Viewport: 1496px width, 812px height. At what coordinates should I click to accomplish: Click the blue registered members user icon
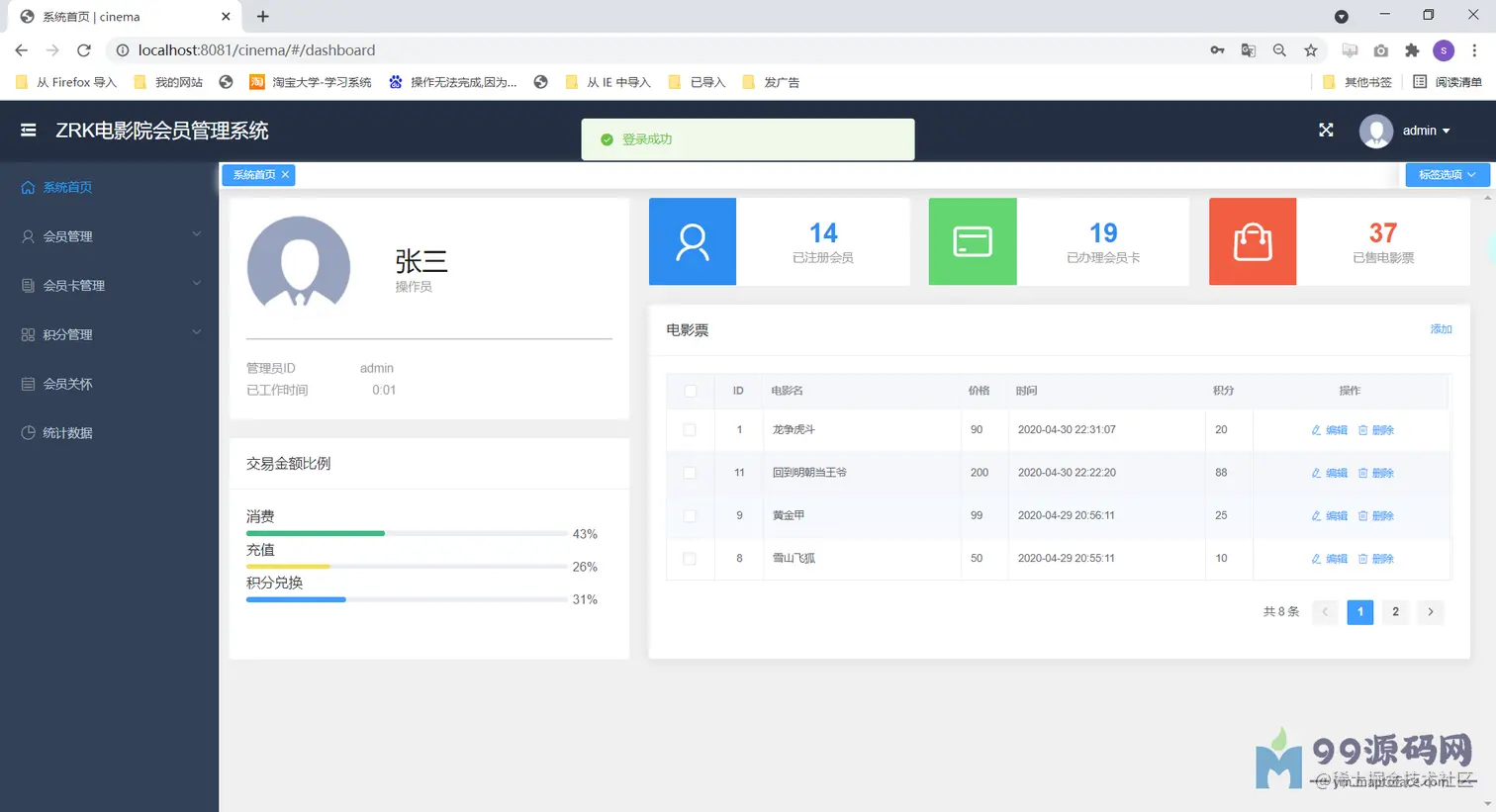[x=693, y=241]
